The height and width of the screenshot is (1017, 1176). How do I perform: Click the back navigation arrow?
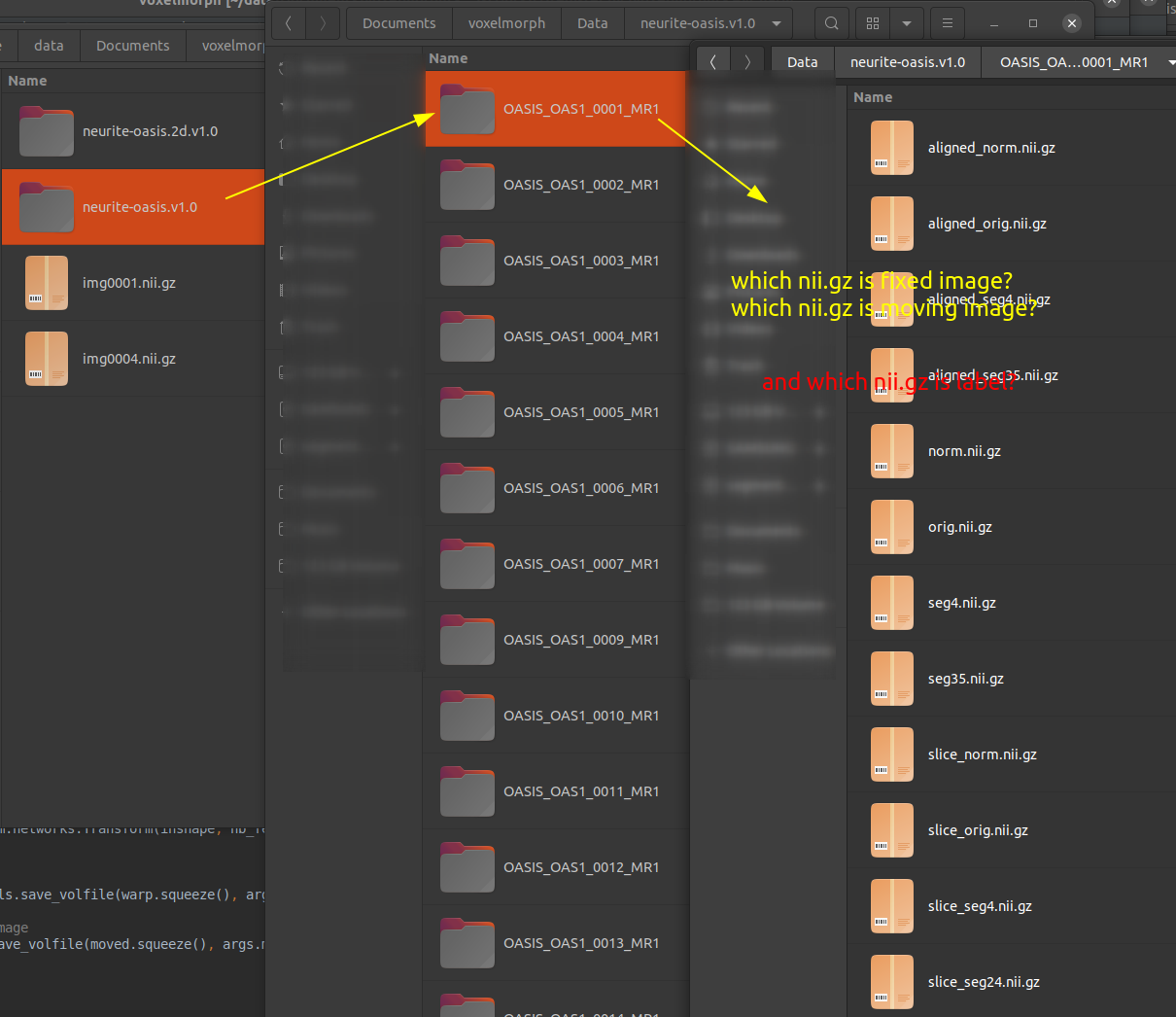[288, 22]
